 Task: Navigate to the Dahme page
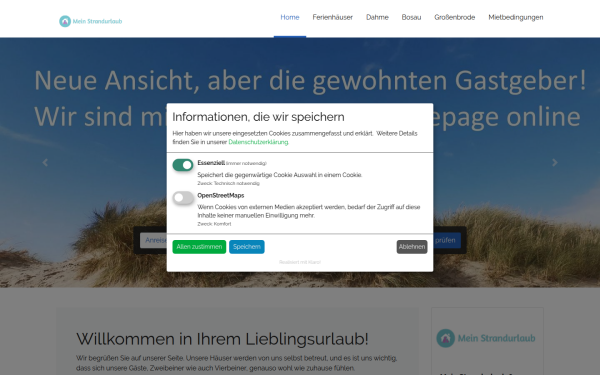[377, 17]
